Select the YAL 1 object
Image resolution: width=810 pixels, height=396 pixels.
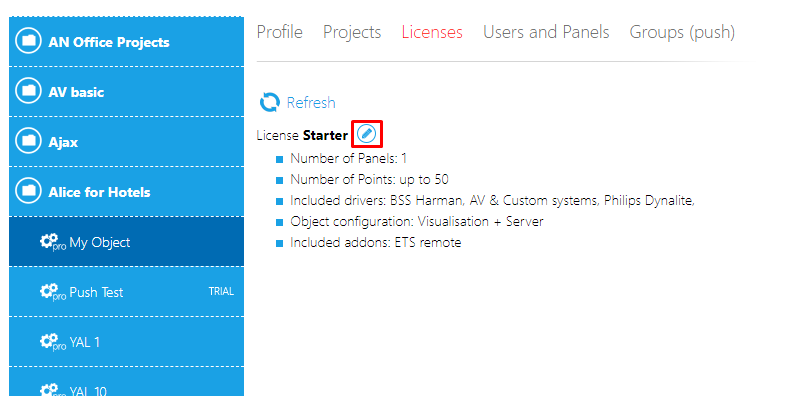pos(126,342)
